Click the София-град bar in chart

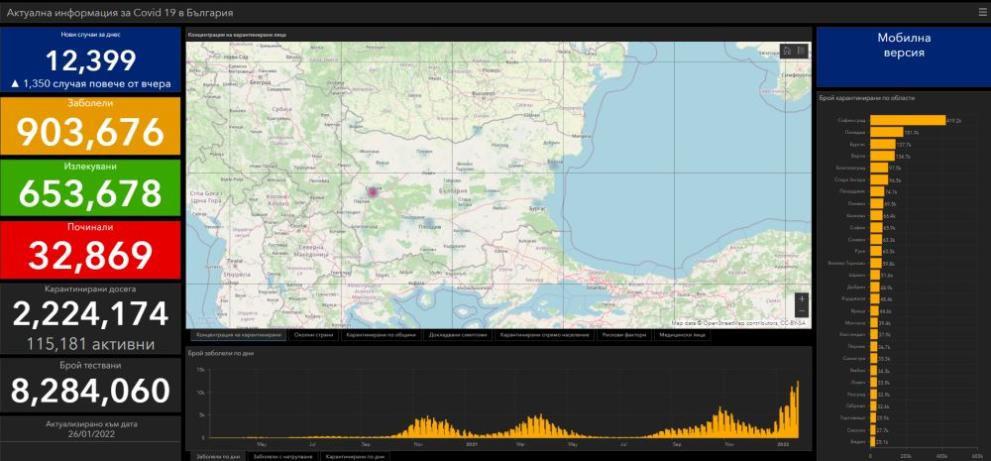[908, 120]
